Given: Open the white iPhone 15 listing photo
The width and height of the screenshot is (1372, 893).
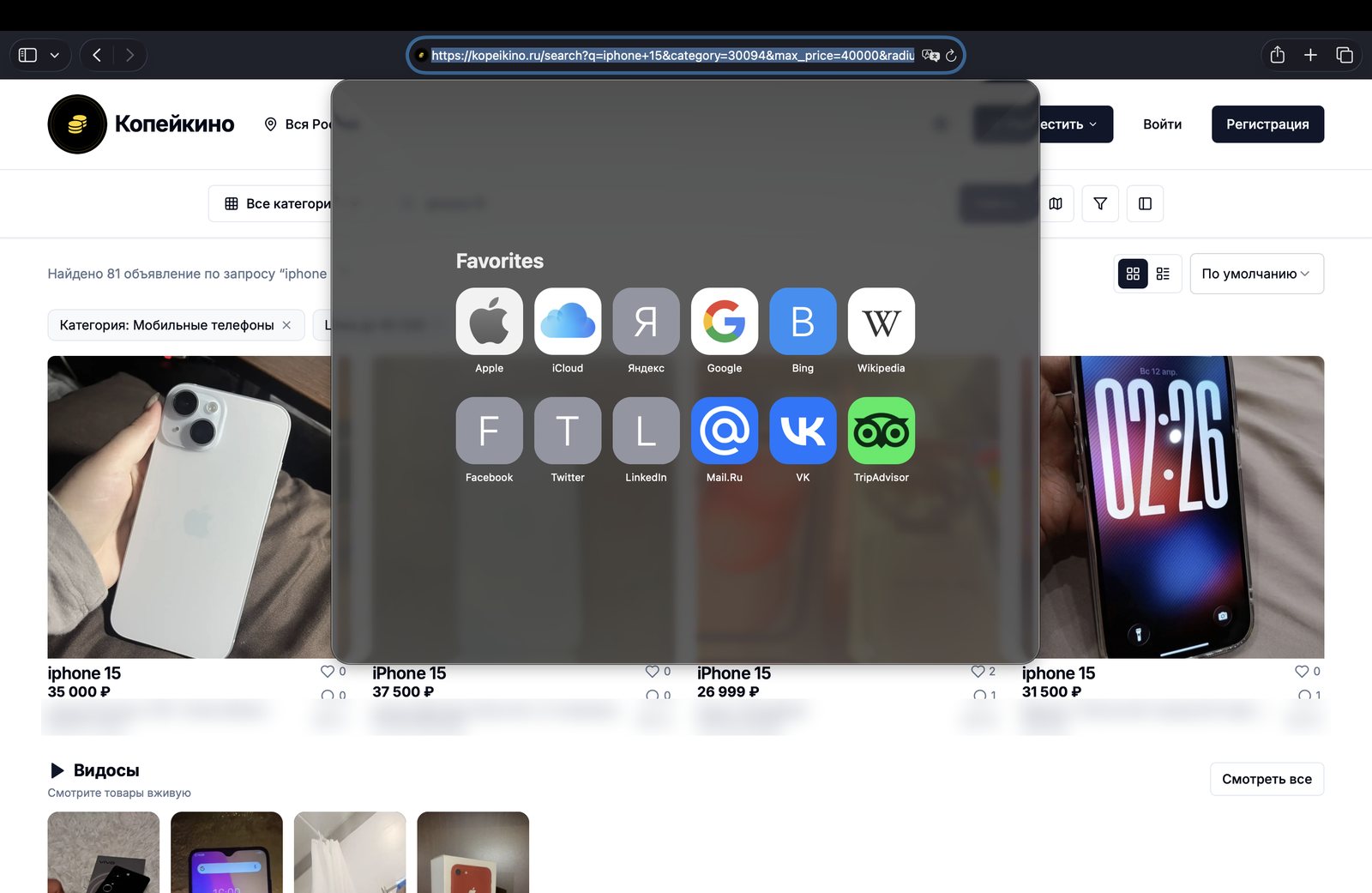Looking at the screenshot, I should point(190,507).
